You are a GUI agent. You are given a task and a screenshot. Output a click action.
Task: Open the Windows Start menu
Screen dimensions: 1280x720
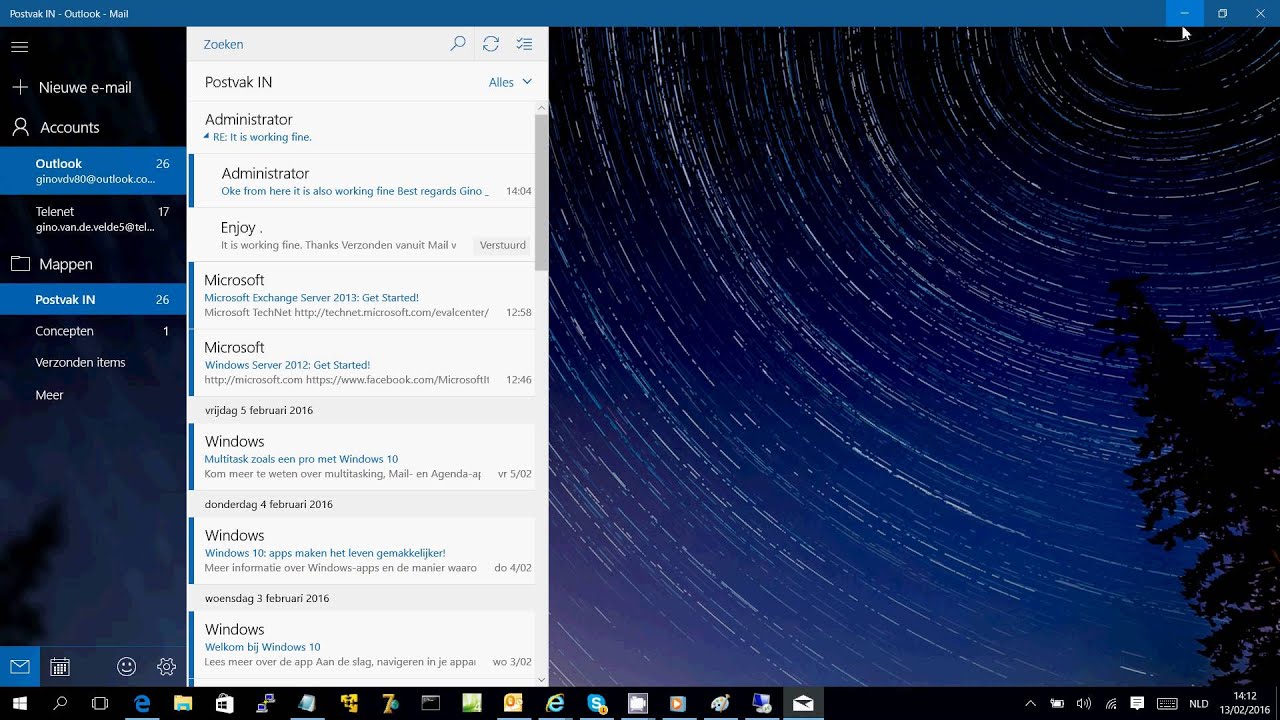(x=19, y=703)
